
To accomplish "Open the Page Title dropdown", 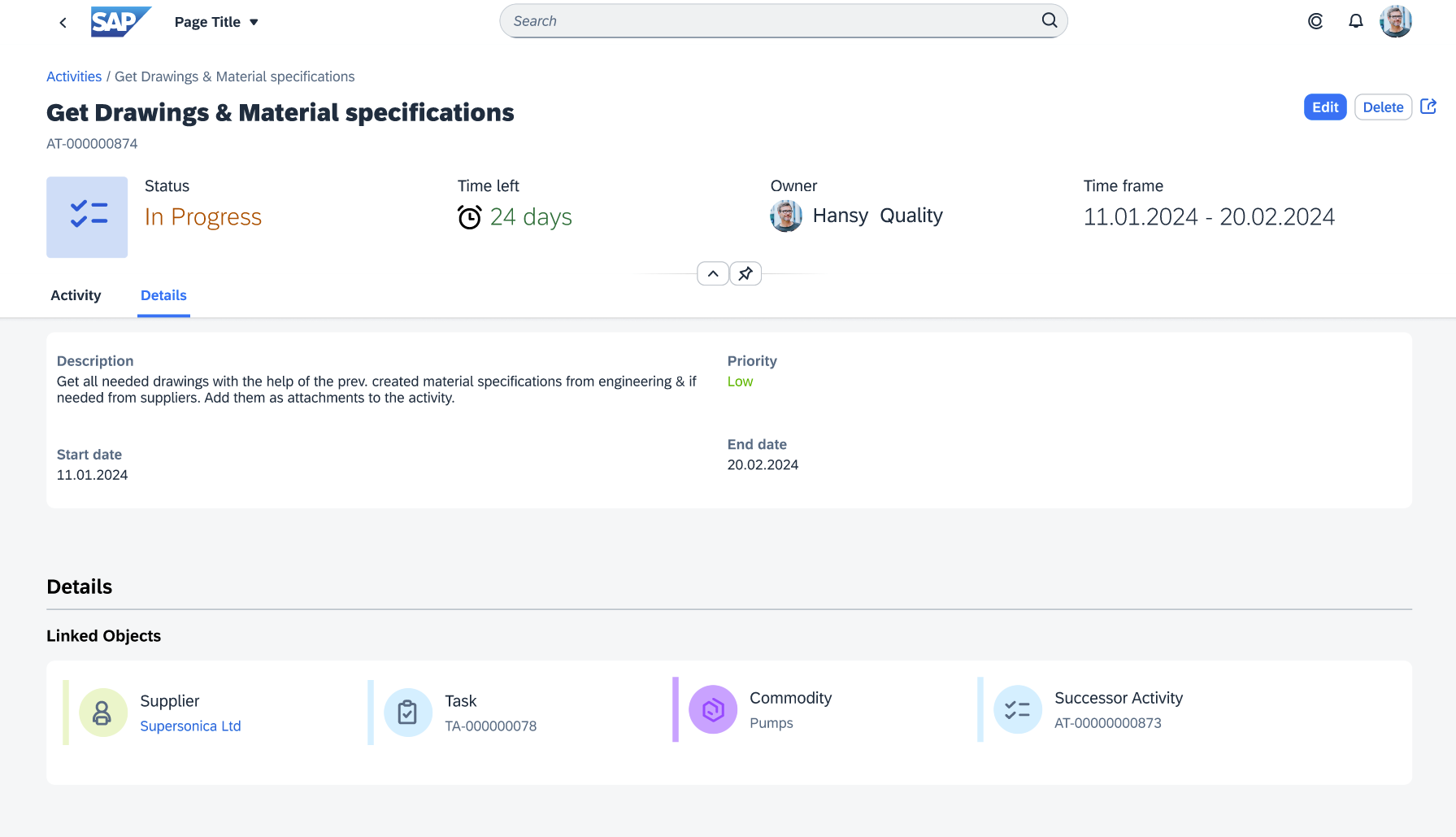I will pos(215,22).
